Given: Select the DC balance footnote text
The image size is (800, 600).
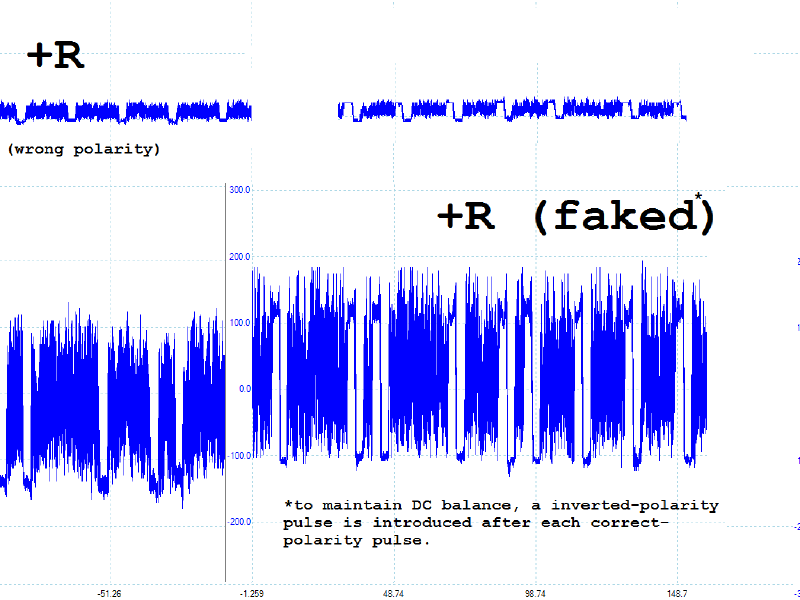Looking at the screenshot, I should click(x=500, y=522).
